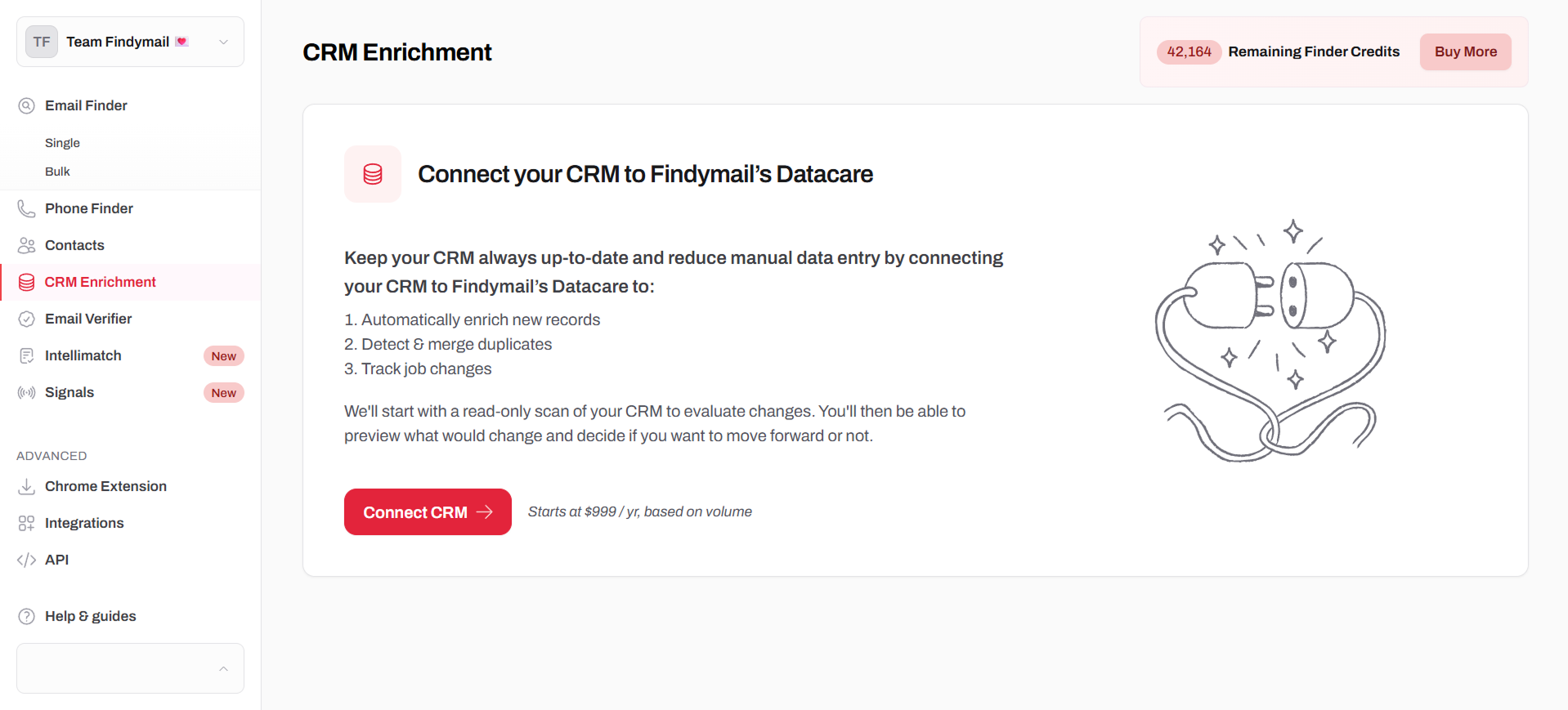Viewport: 1568px width, 710px height.
Task: Click the Integrations grid icon
Action: coord(27,523)
